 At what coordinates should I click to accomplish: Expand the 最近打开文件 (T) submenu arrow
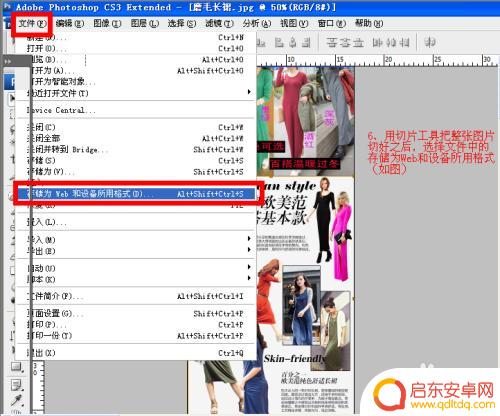(x=249, y=92)
